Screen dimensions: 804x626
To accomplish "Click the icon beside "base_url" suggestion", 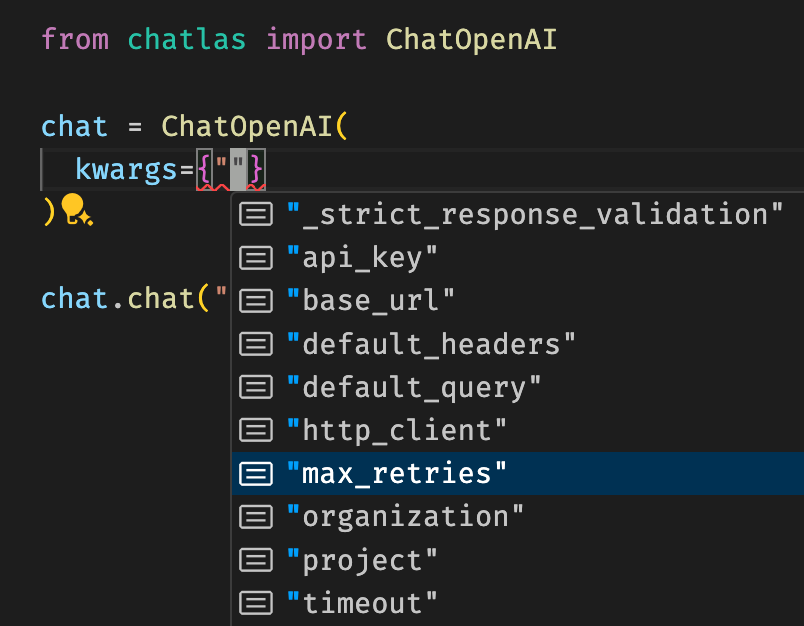I will click(255, 300).
